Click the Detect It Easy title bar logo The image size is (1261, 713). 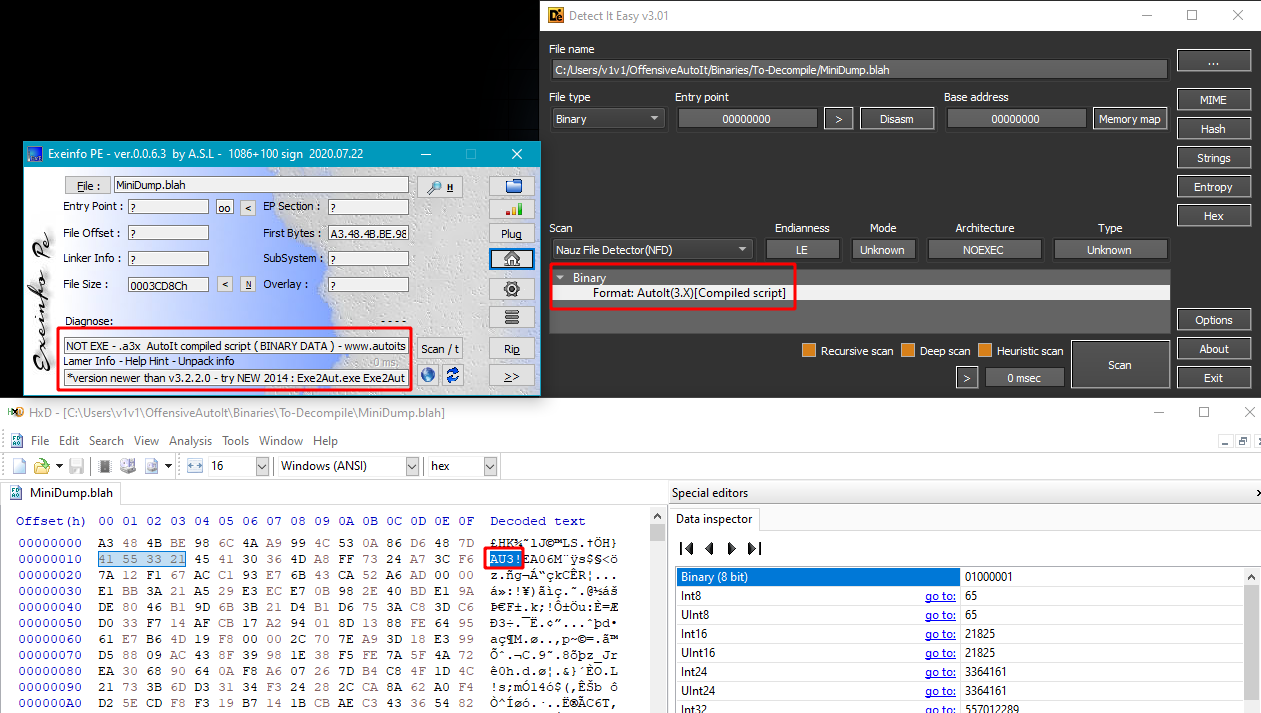(x=554, y=15)
